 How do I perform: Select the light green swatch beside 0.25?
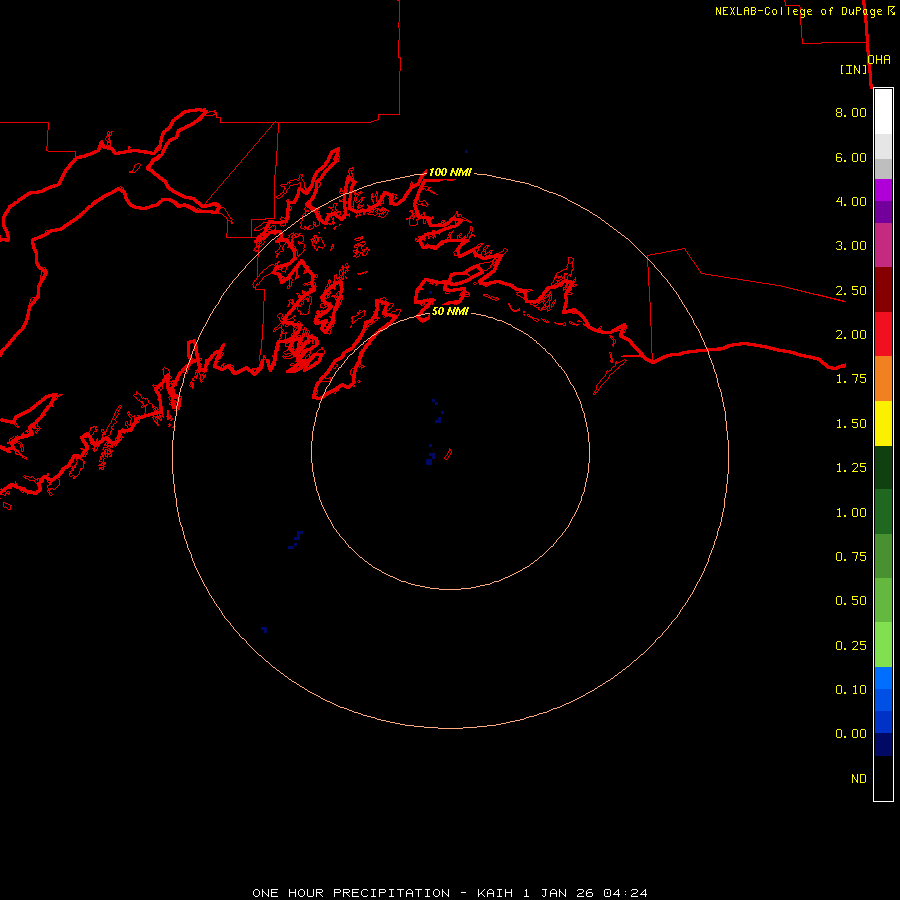point(883,645)
